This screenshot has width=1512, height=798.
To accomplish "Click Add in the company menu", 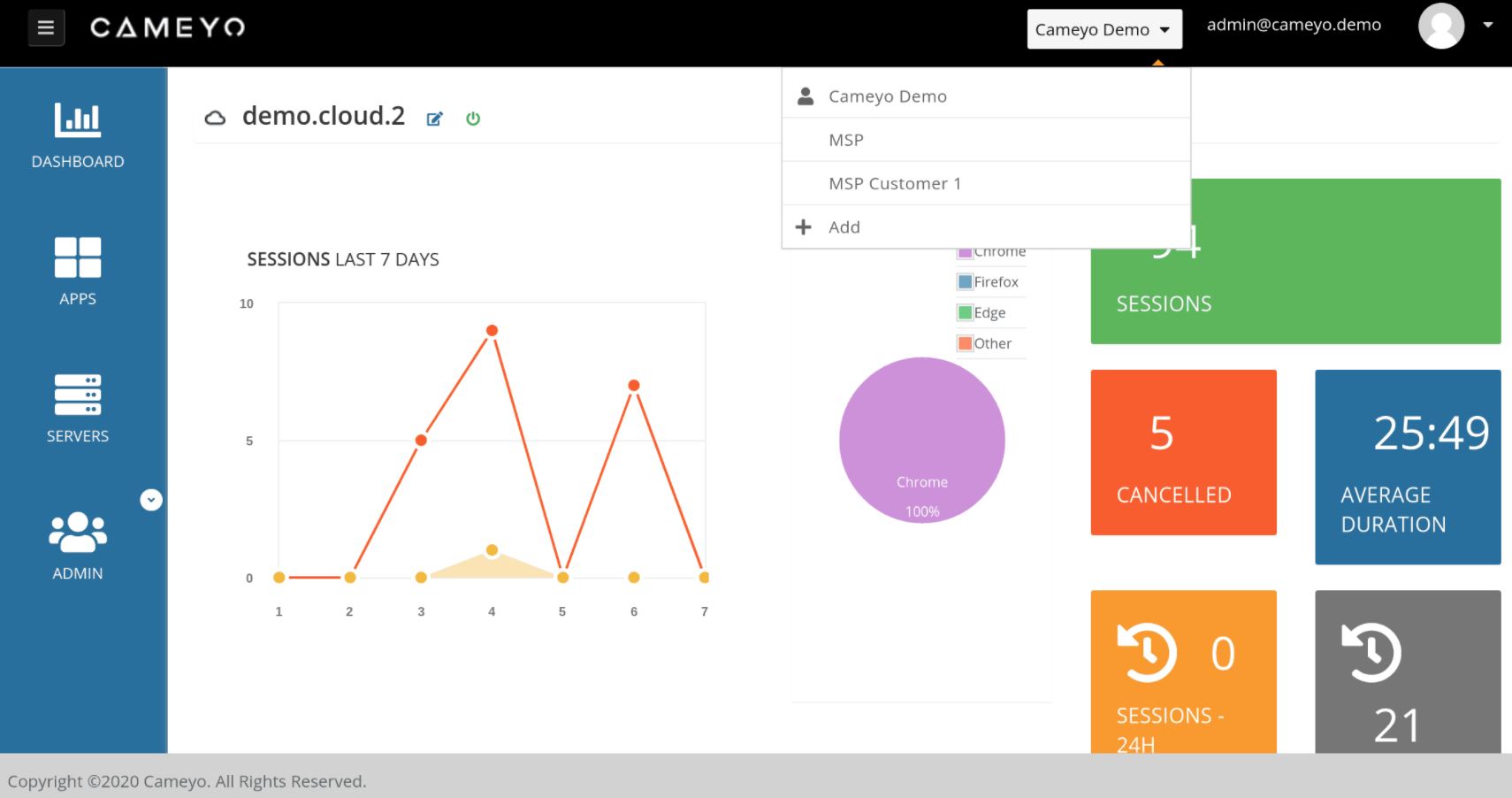I will pos(986,227).
